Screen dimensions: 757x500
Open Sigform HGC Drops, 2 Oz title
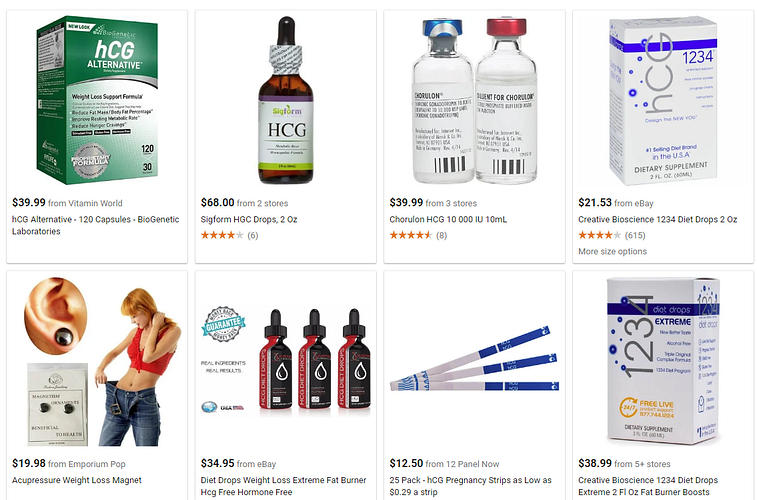pos(249,219)
